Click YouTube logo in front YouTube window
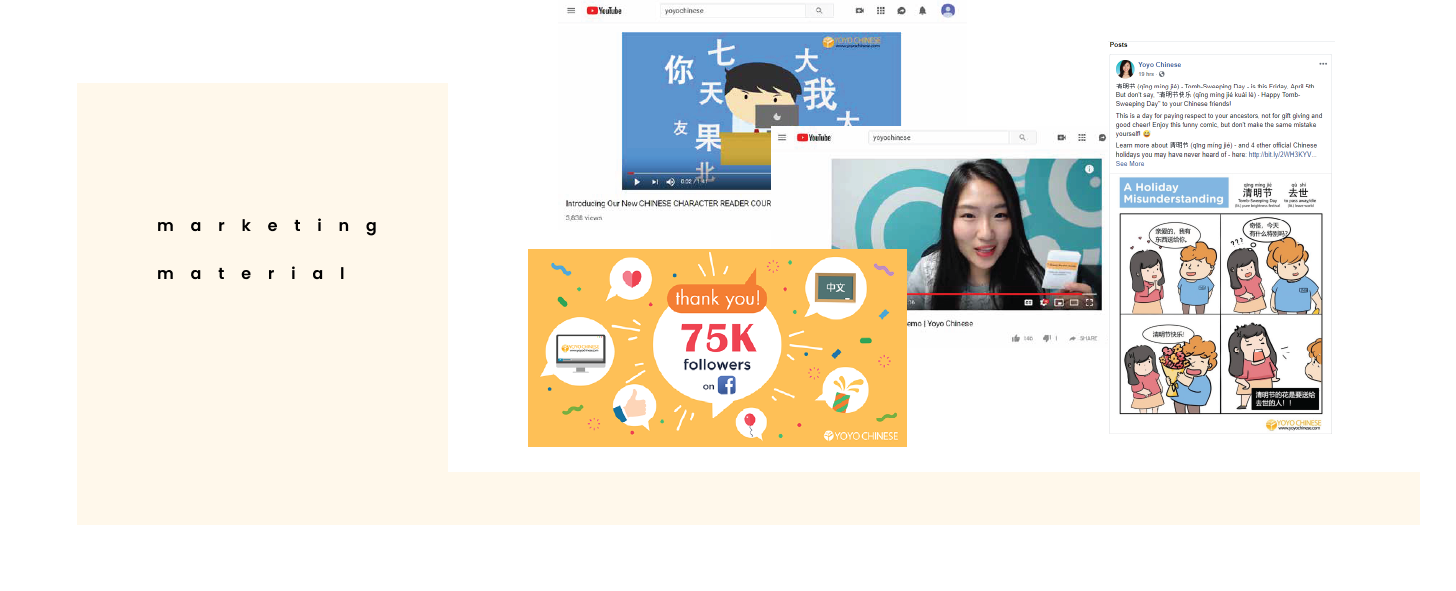 point(814,137)
